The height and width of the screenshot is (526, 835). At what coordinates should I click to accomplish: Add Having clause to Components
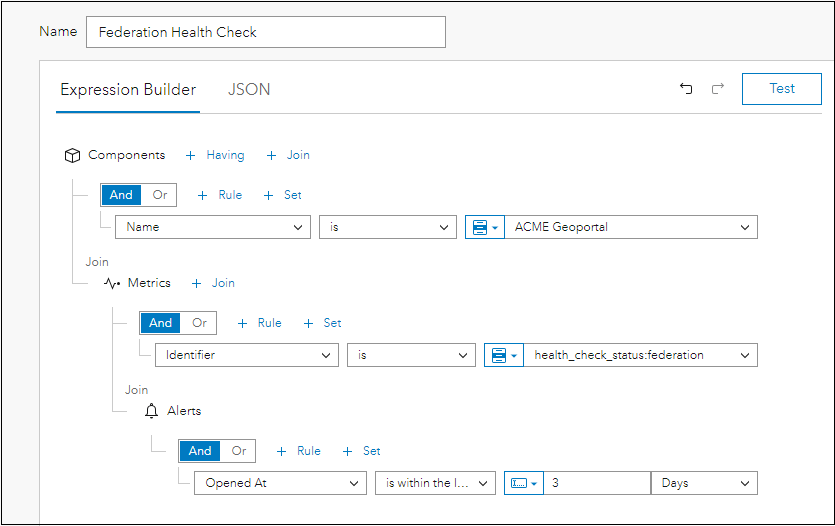click(x=216, y=155)
